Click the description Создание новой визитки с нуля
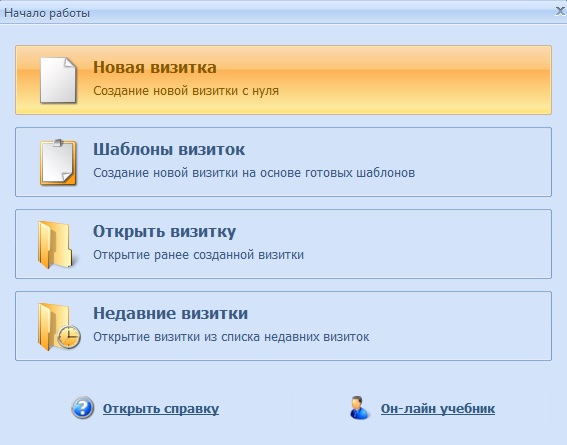 186,91
